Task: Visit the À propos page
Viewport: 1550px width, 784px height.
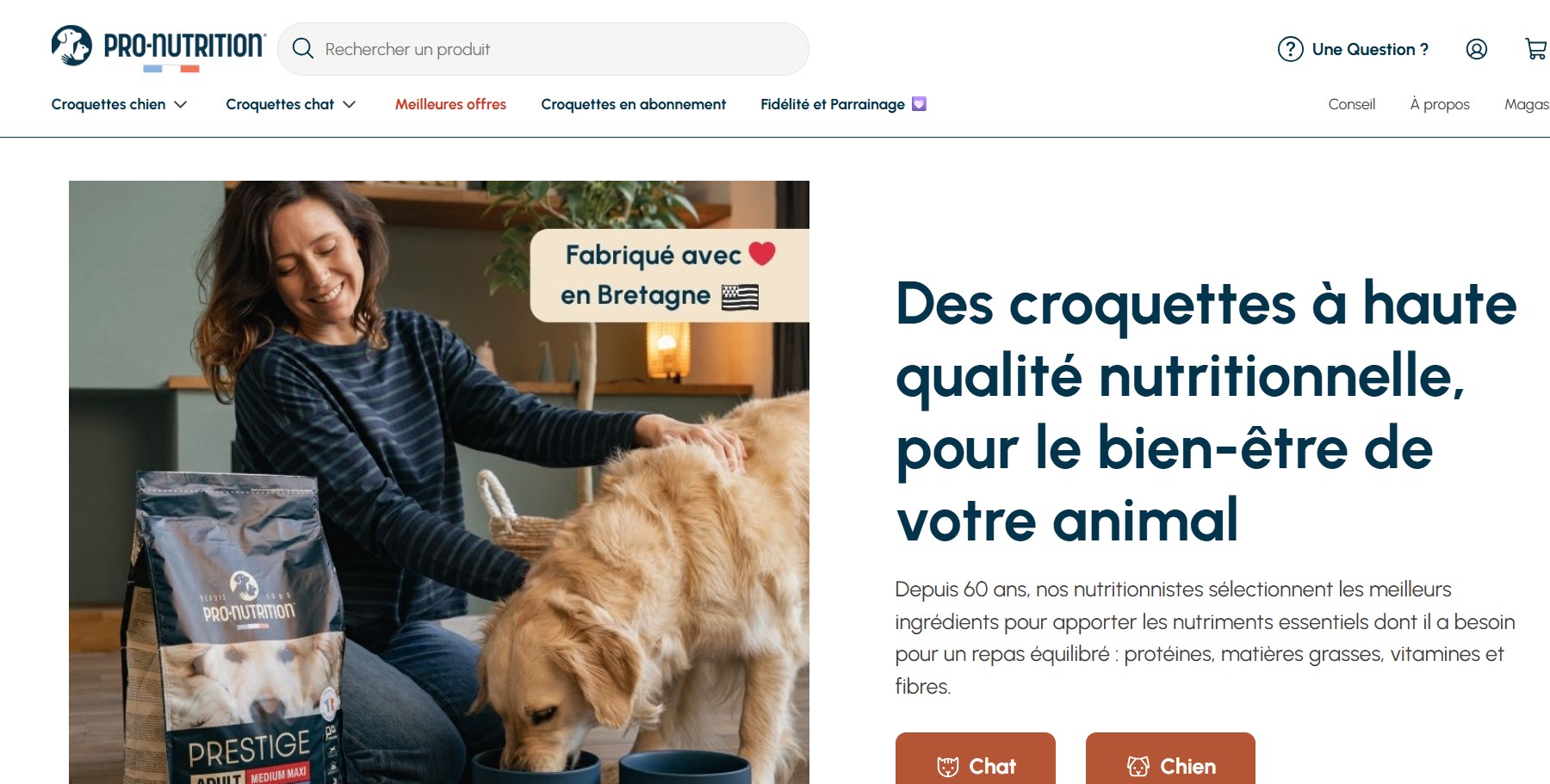Action: point(1440,104)
